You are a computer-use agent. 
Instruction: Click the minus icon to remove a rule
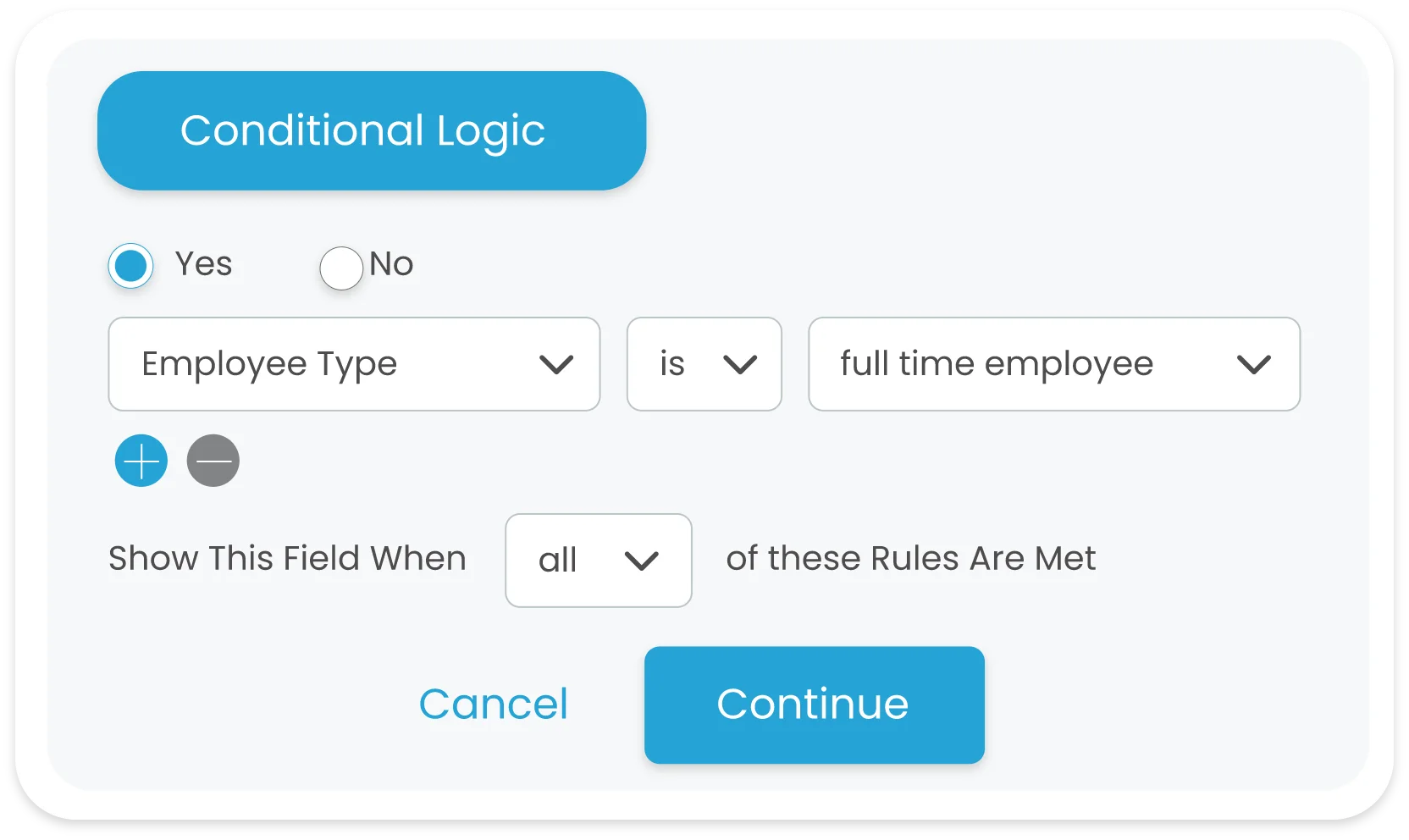click(213, 461)
